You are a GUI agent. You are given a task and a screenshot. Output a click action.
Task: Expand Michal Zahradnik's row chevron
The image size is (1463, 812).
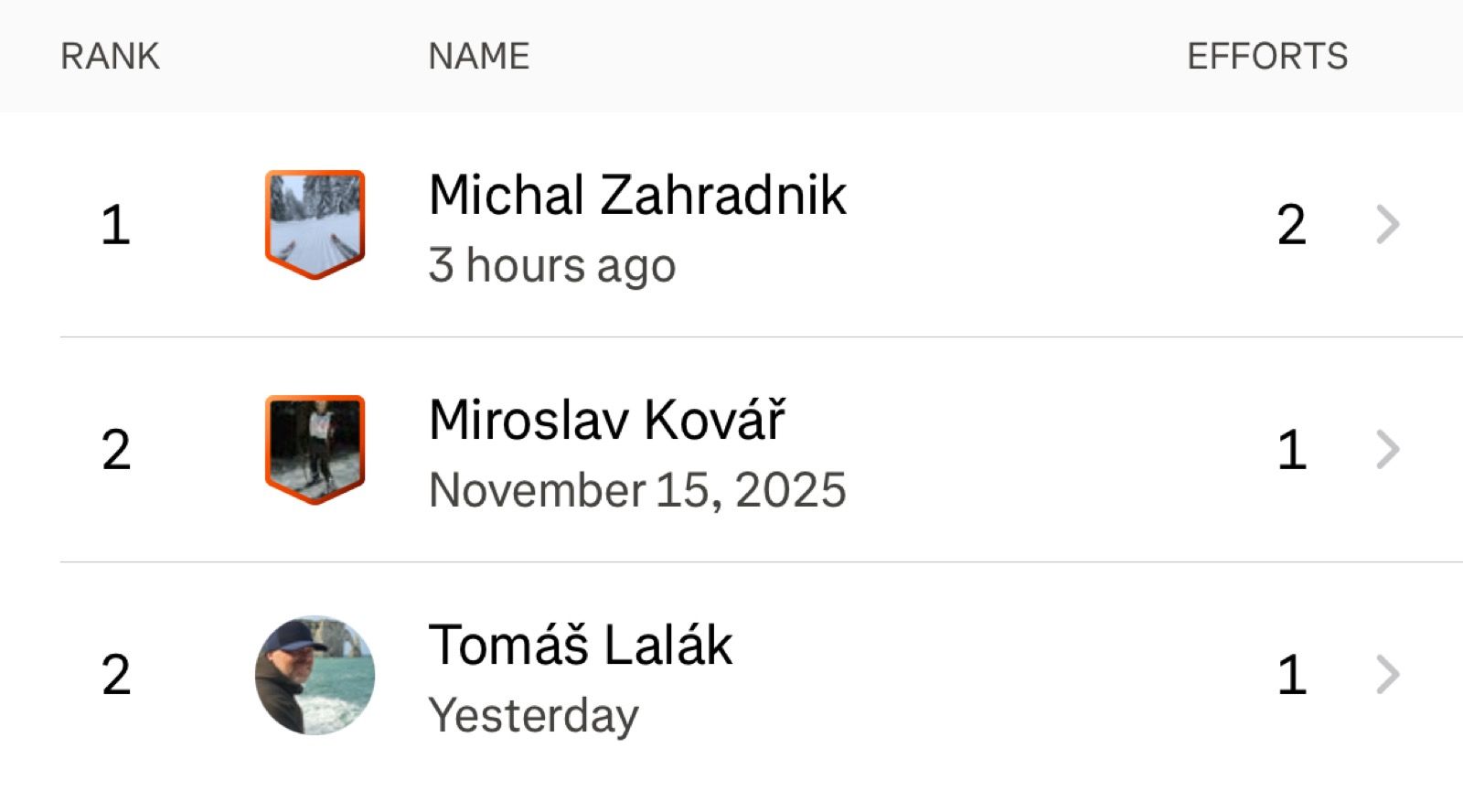pyautogui.click(x=1387, y=224)
